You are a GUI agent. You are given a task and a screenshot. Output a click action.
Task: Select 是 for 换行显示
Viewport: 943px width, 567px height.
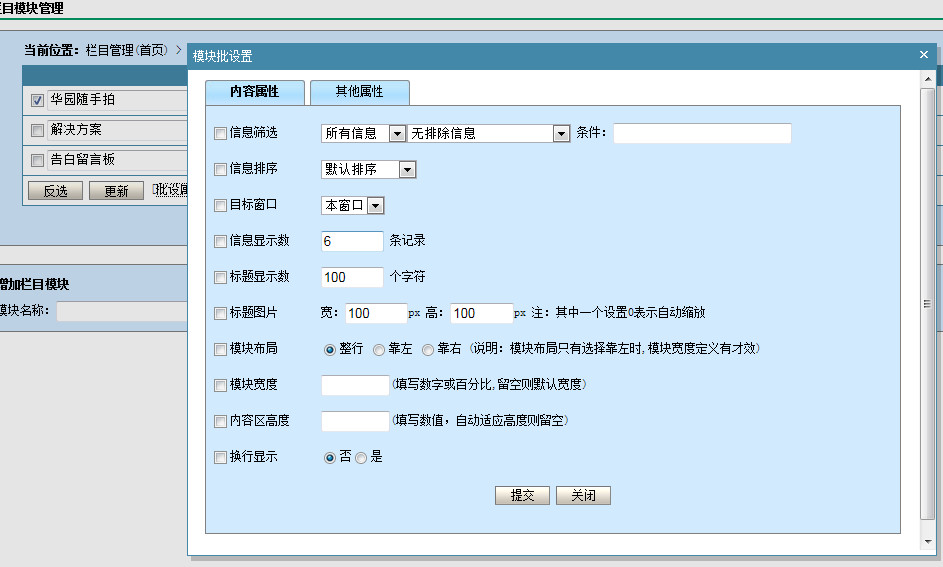pos(361,458)
